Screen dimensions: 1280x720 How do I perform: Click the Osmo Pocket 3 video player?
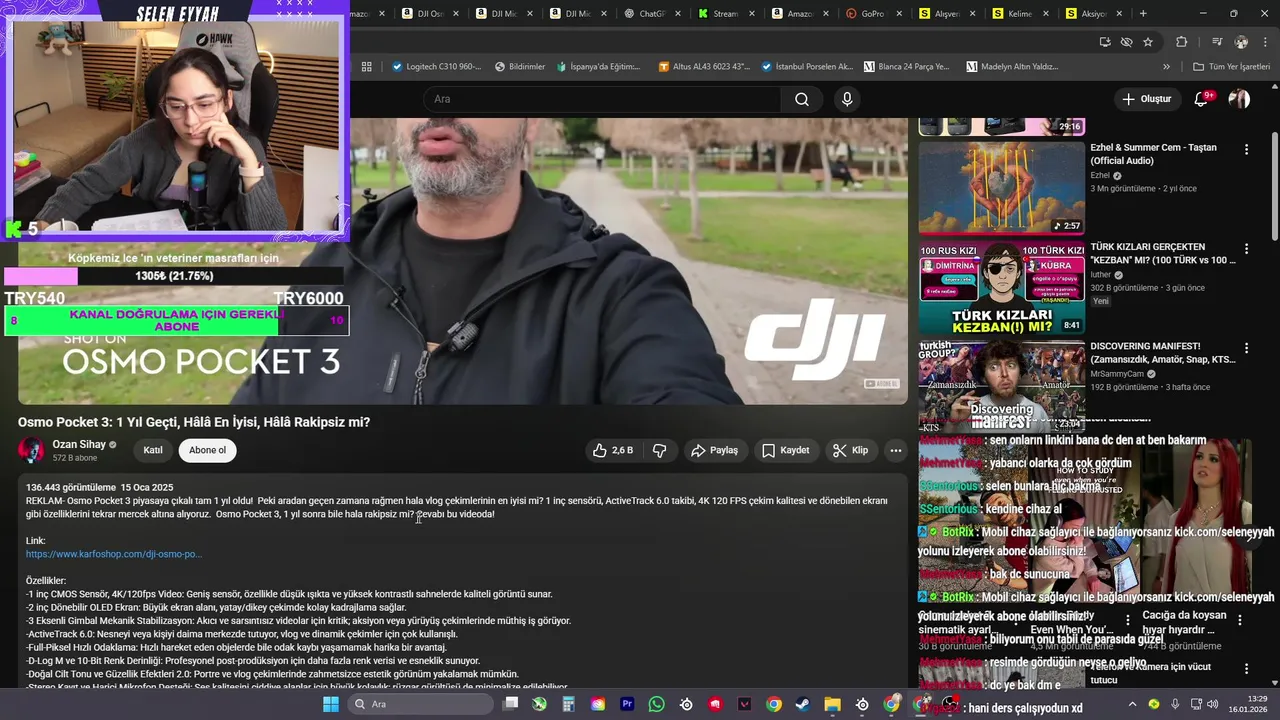coord(463,261)
